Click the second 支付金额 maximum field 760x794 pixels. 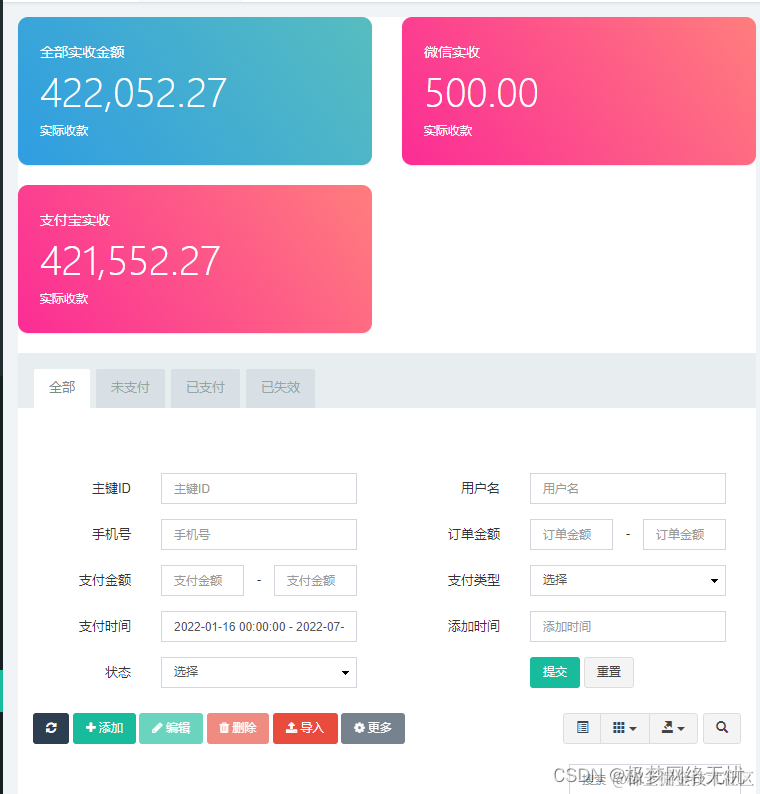click(315, 581)
